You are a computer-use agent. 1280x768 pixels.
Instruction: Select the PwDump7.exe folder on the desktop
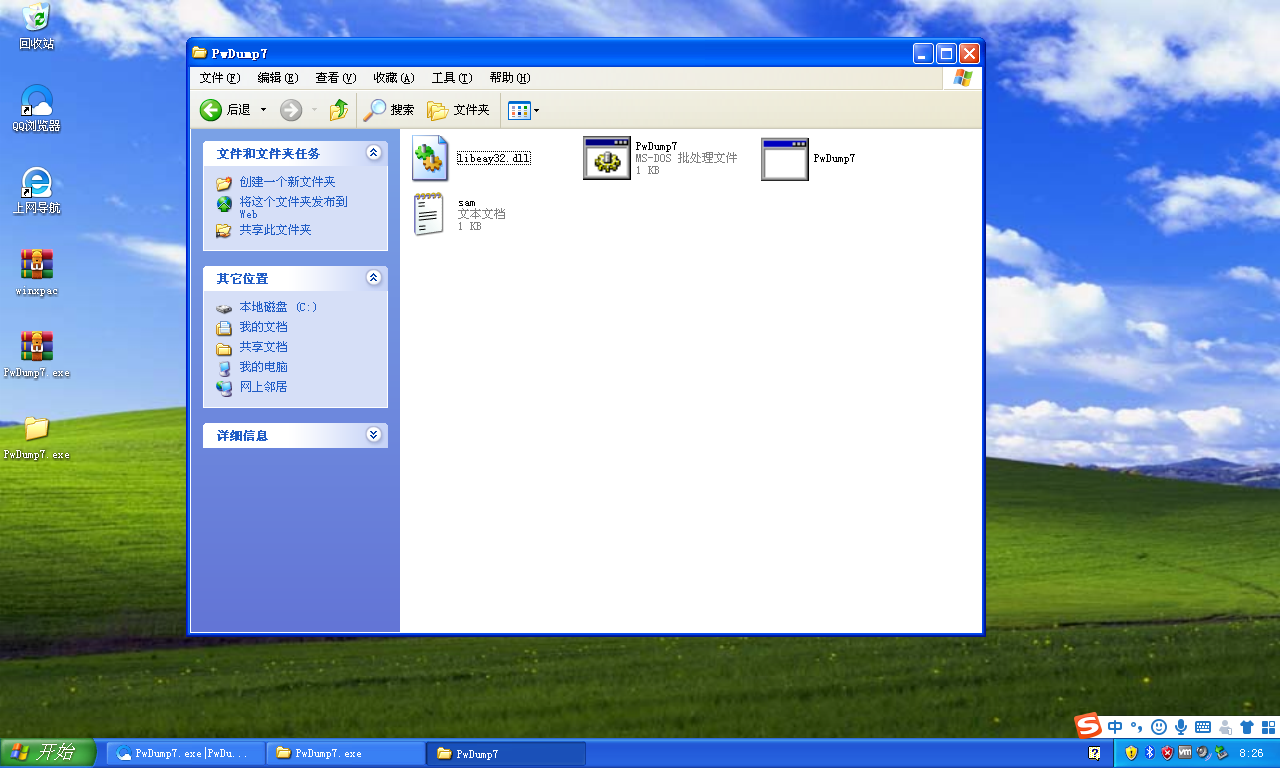(37, 437)
